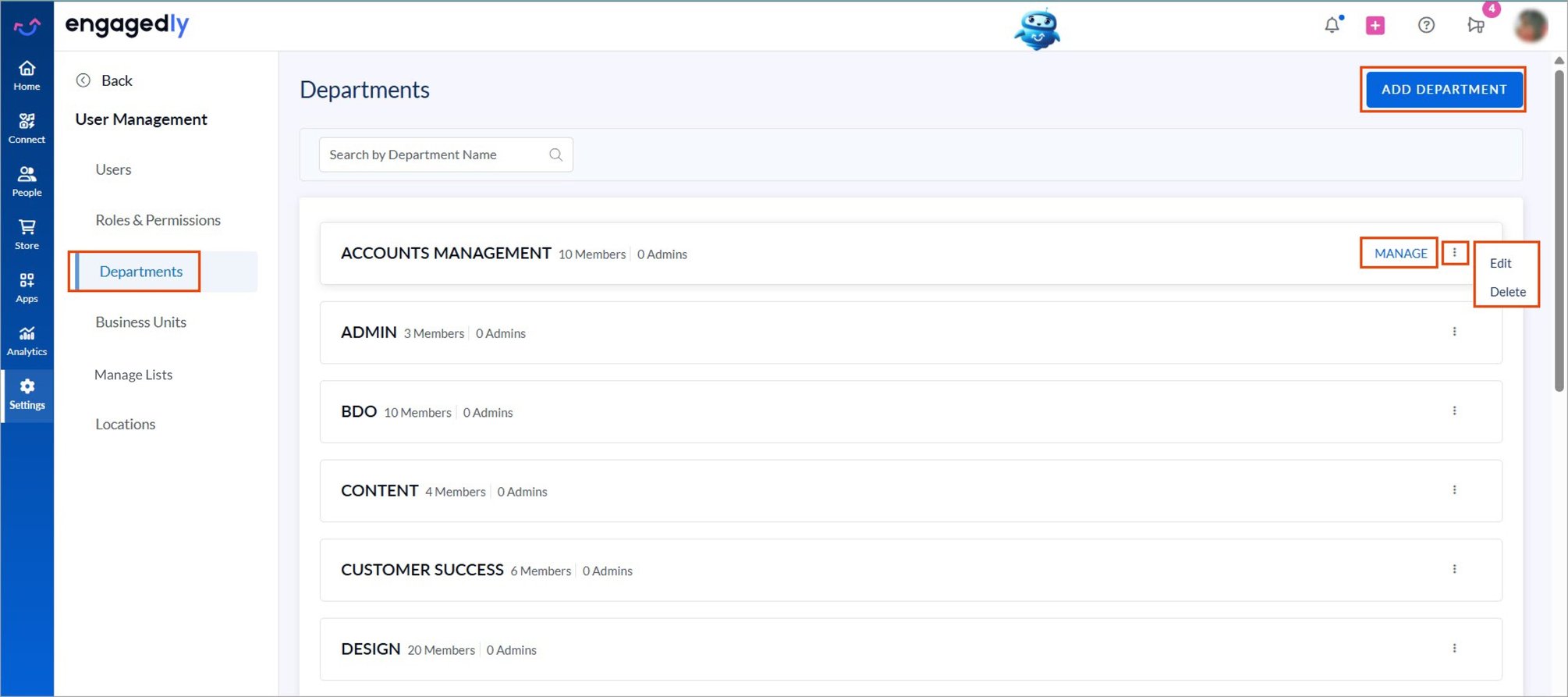Click the engagedly wordmark logo

click(127, 25)
